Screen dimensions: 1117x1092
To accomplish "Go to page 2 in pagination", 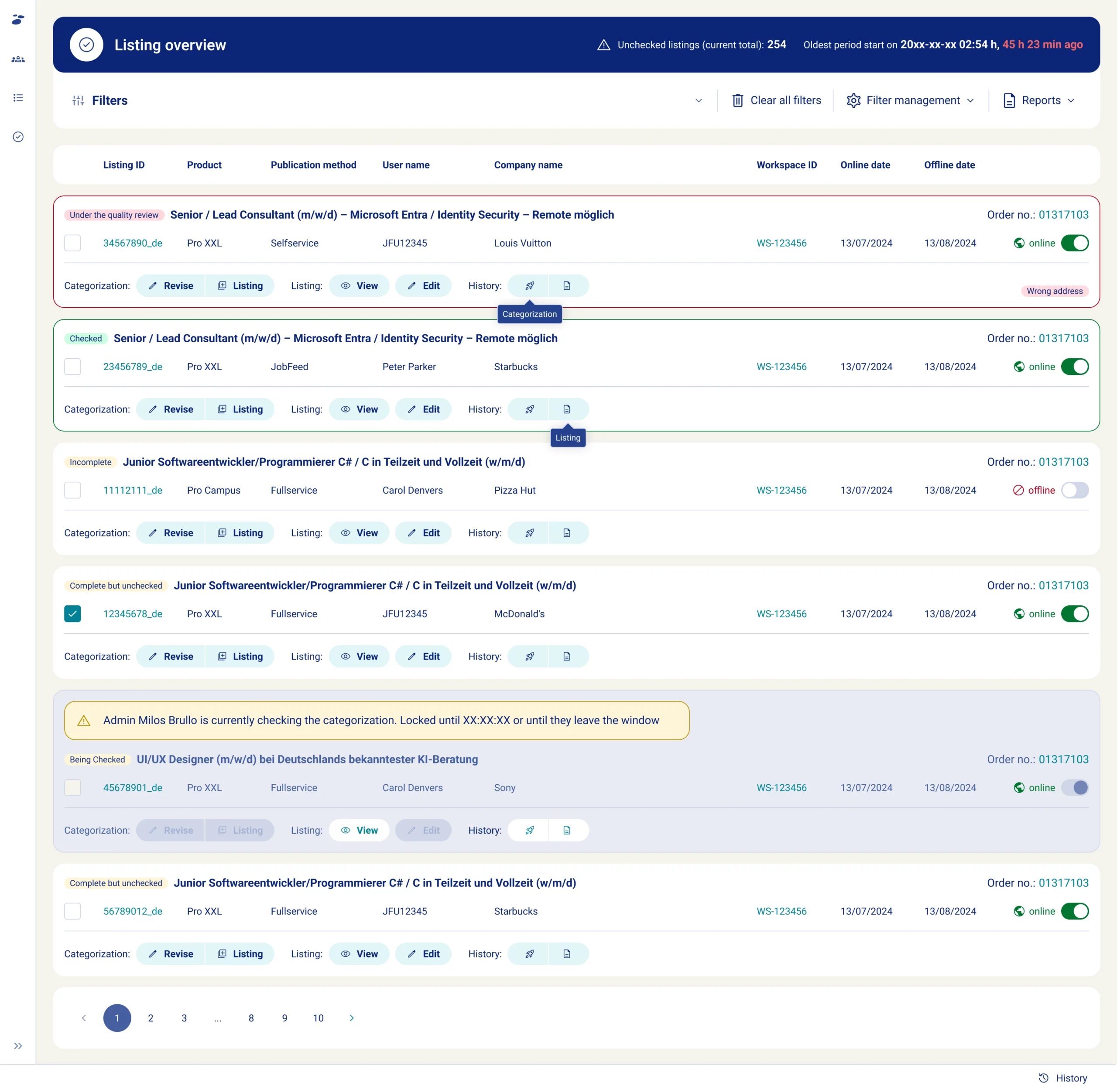I will [x=150, y=1018].
